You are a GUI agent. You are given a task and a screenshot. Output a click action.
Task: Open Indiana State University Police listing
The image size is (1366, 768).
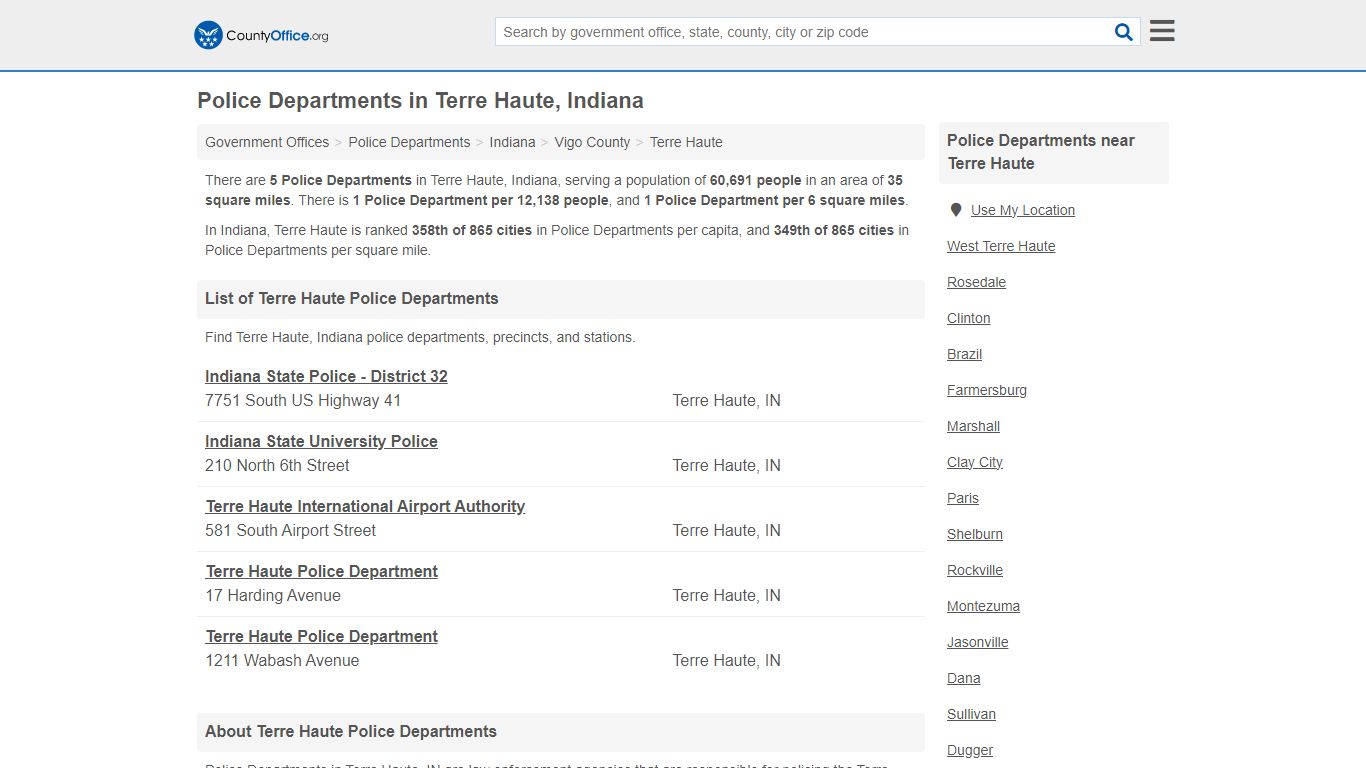321,441
